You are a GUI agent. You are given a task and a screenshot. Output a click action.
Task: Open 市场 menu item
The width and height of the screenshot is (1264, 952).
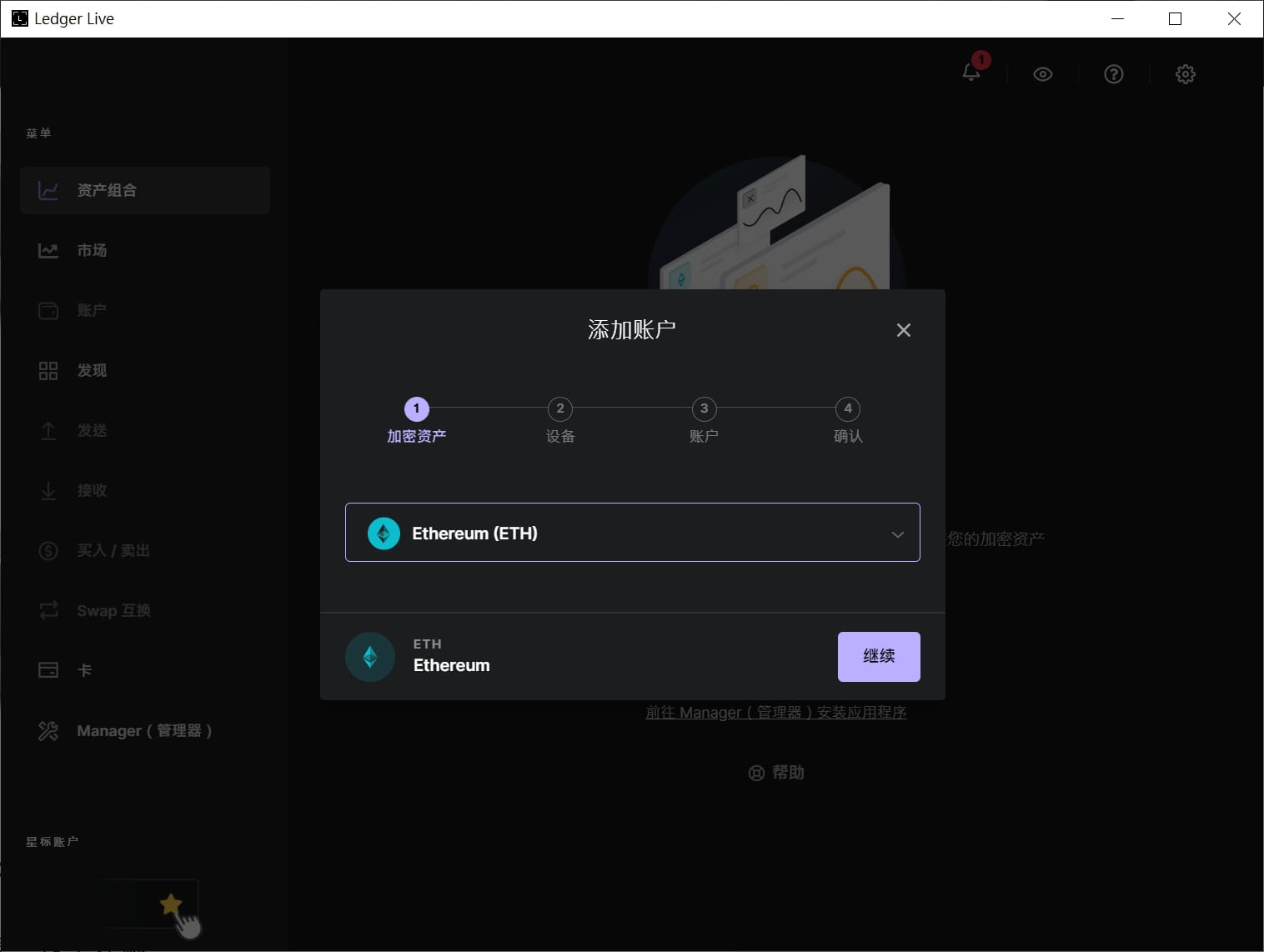pos(145,250)
